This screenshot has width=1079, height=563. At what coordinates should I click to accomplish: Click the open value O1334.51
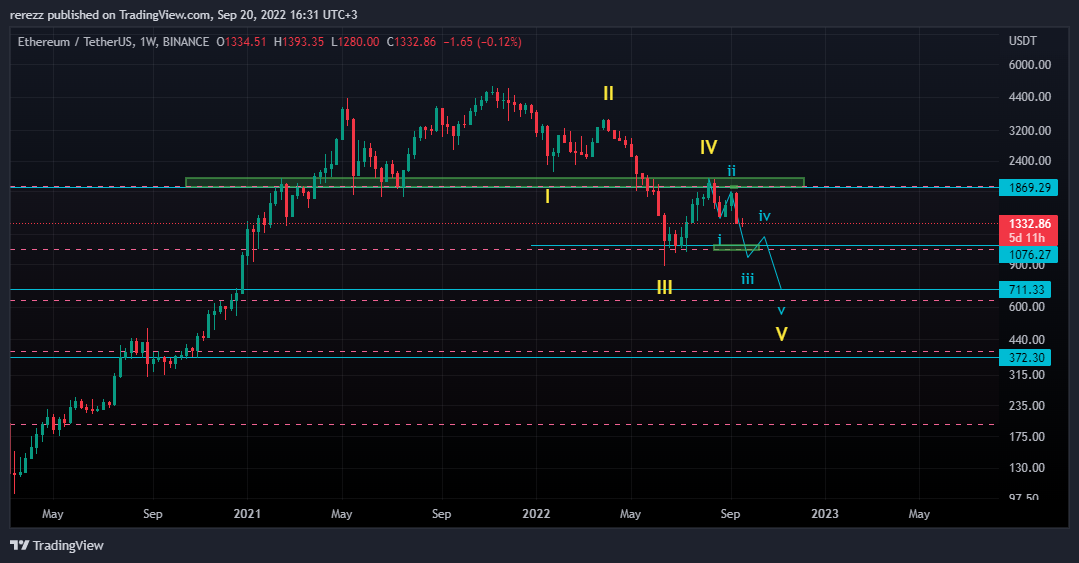[241, 42]
